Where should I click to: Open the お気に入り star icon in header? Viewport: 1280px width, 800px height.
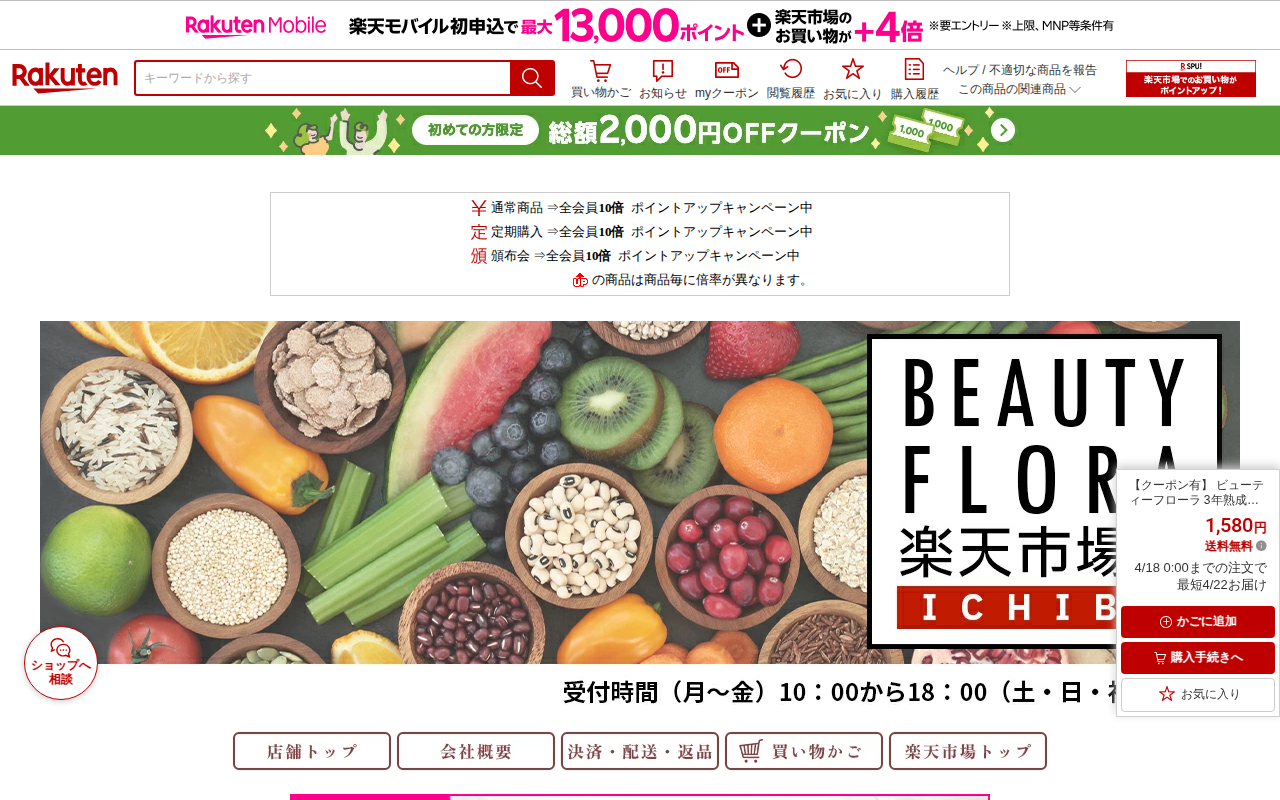point(853,80)
